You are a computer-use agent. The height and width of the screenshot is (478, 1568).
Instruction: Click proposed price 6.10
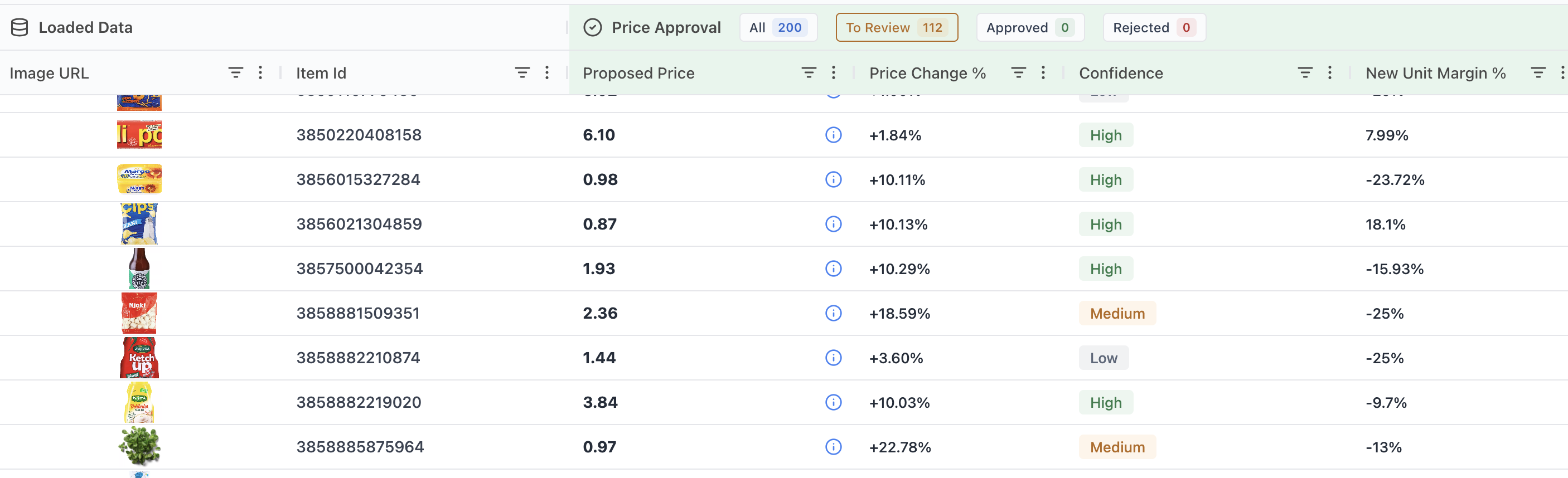599,135
